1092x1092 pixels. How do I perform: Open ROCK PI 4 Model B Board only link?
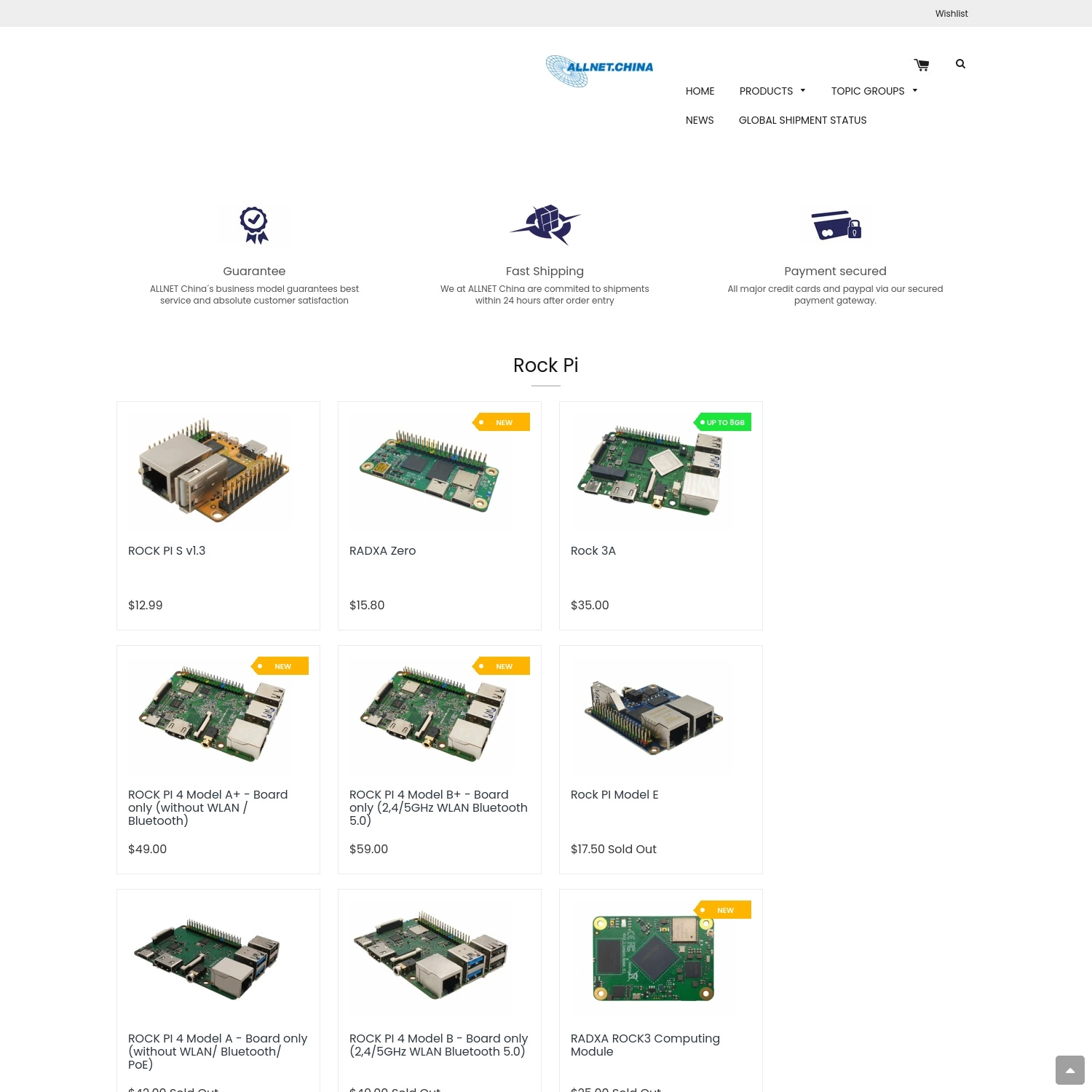pos(438,1045)
